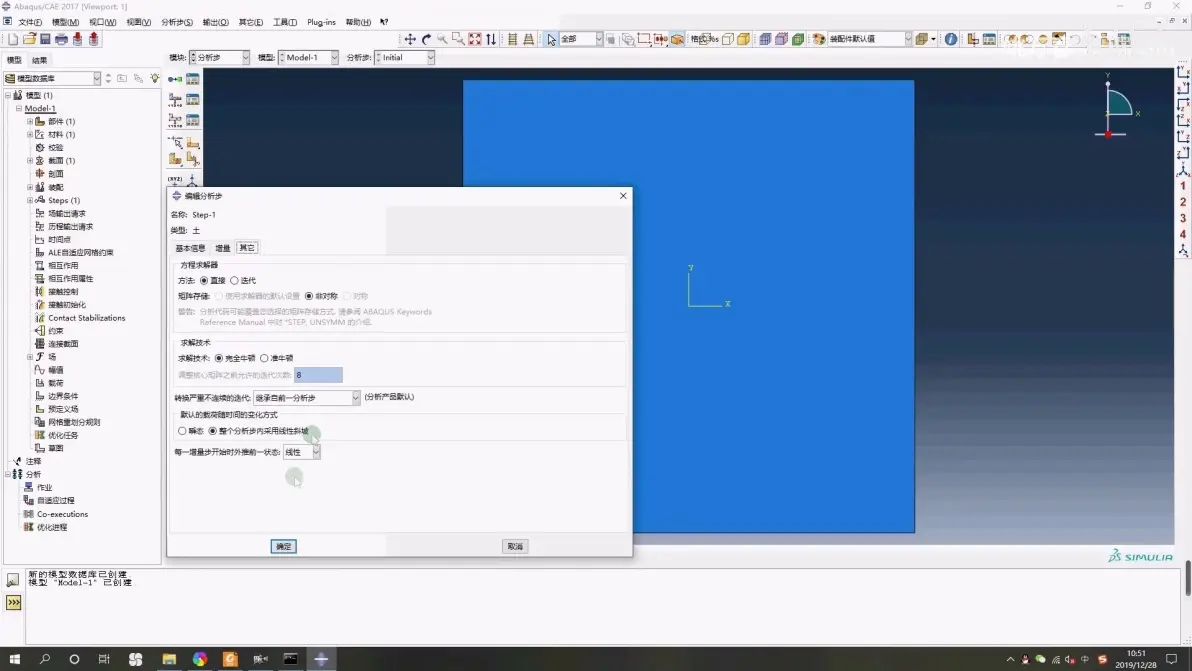This screenshot has width=1192, height=671.
Task: Click the iterations count input field
Action: point(319,375)
